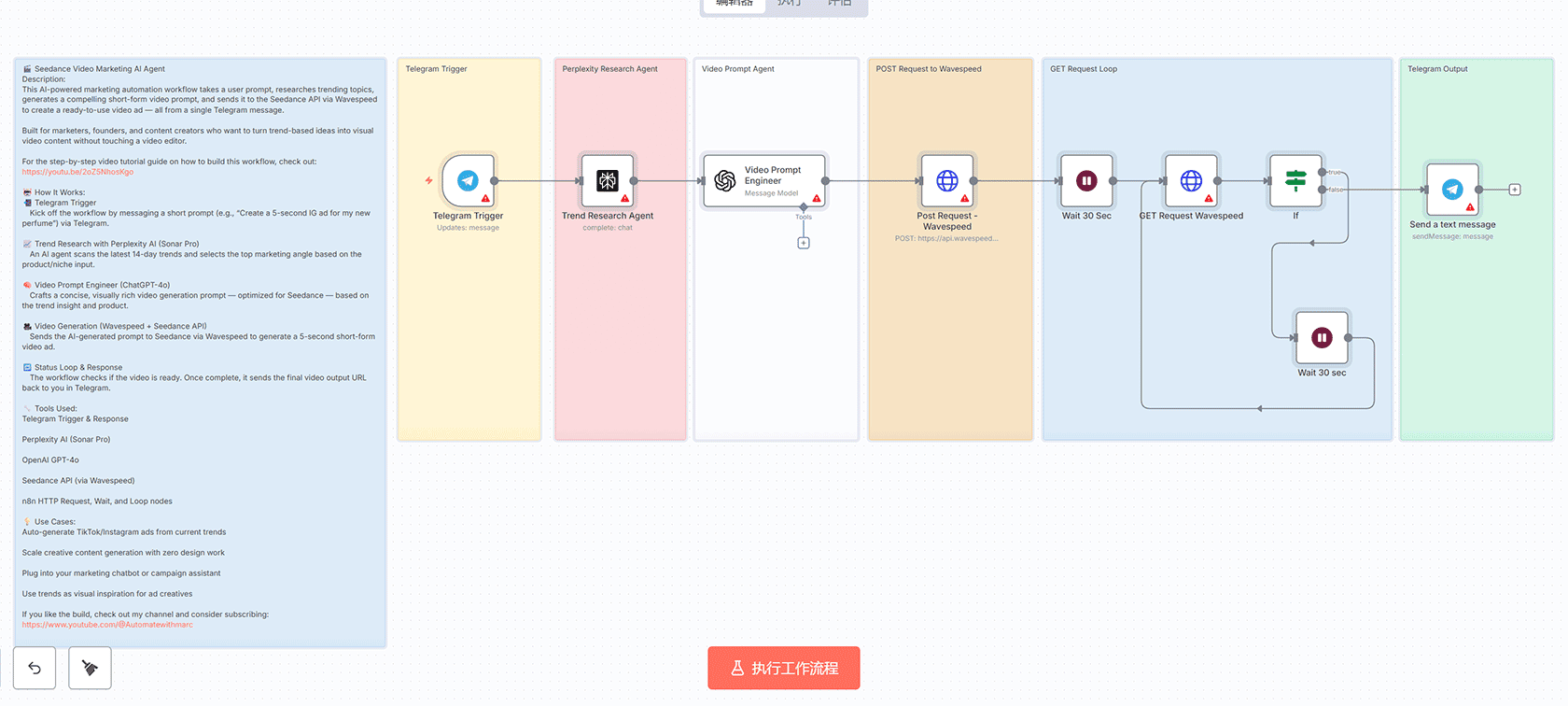Select the If condition node
This screenshot has width=1568, height=706.
[1295, 180]
